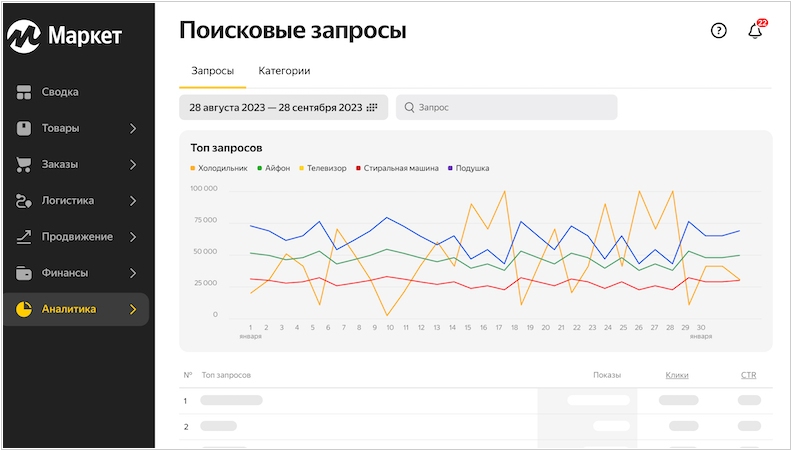Image resolution: width=791 pixels, height=450 pixels.
Task: Expand the Продвижение menu chevron
Action: 133,237
